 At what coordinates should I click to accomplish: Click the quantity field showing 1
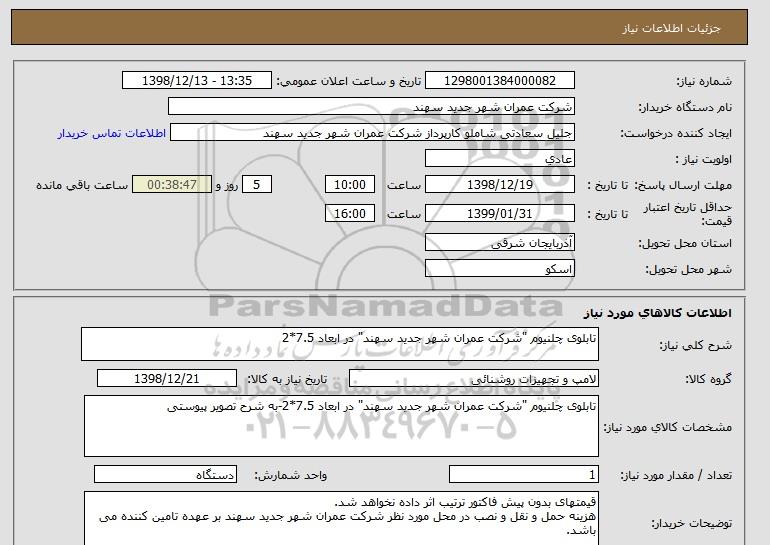(x=523, y=474)
